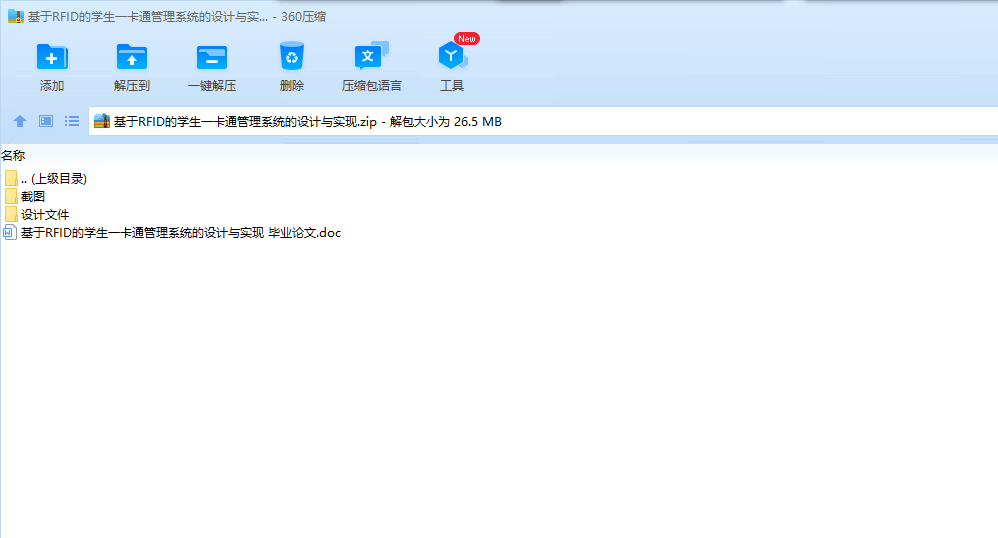Select the 截图 folder name

[x=33, y=197]
